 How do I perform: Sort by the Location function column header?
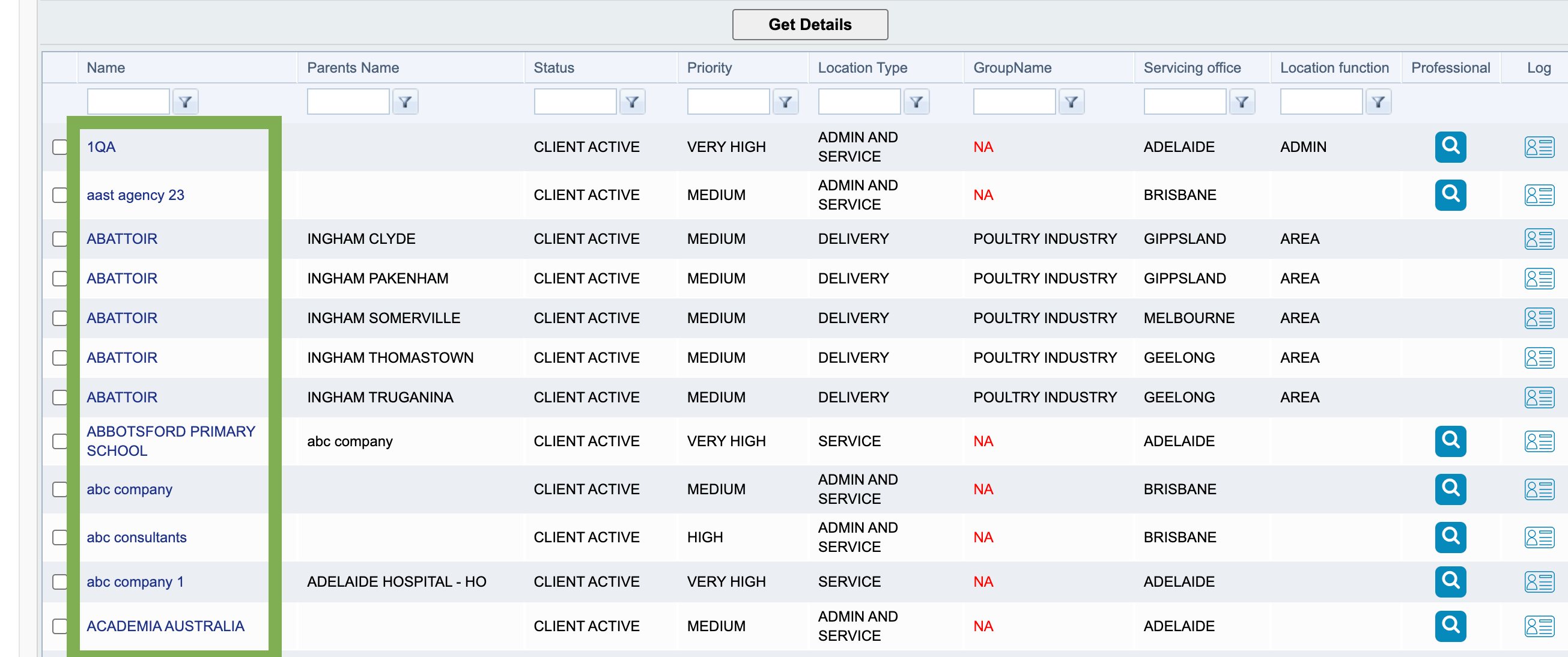(1334, 67)
